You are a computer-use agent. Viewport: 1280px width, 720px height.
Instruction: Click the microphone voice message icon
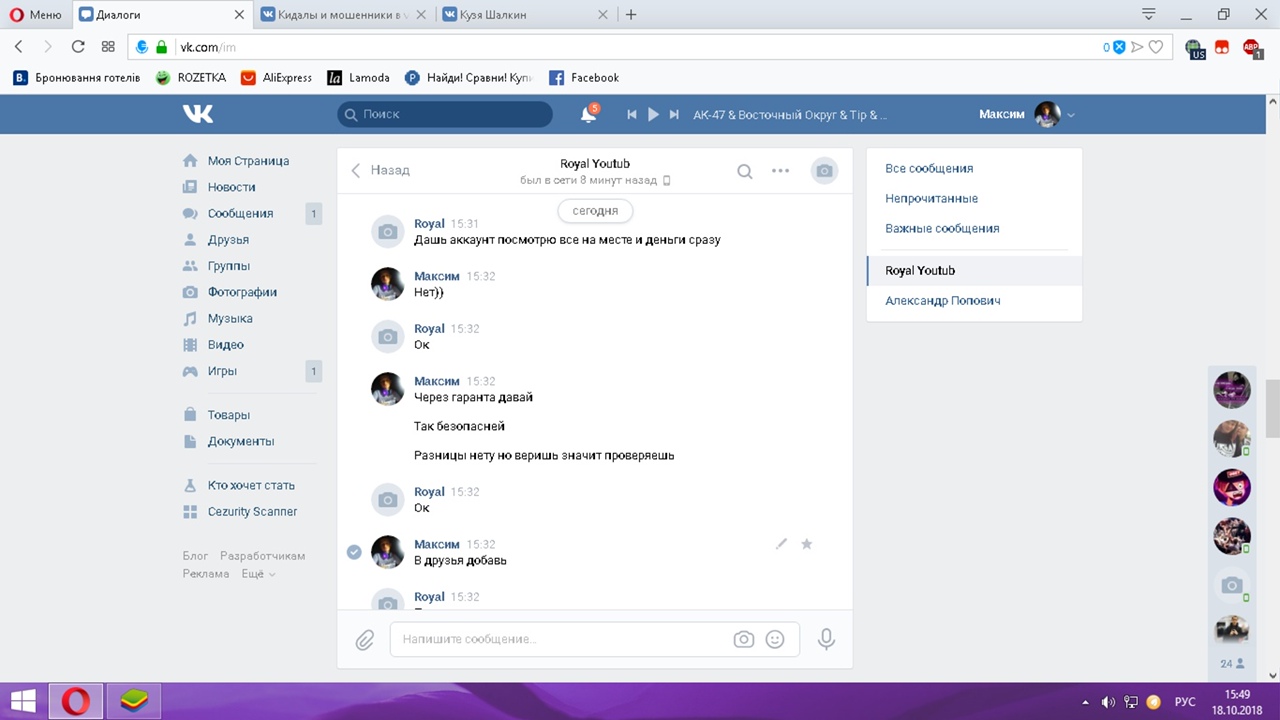[x=826, y=639]
